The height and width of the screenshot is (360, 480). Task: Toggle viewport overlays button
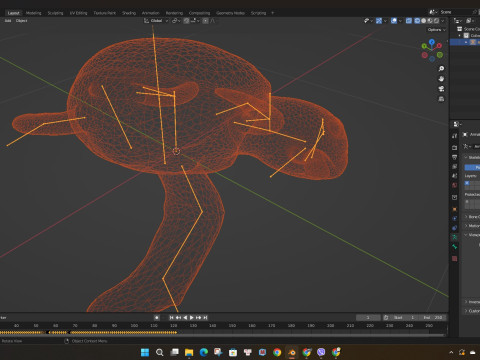(x=394, y=21)
